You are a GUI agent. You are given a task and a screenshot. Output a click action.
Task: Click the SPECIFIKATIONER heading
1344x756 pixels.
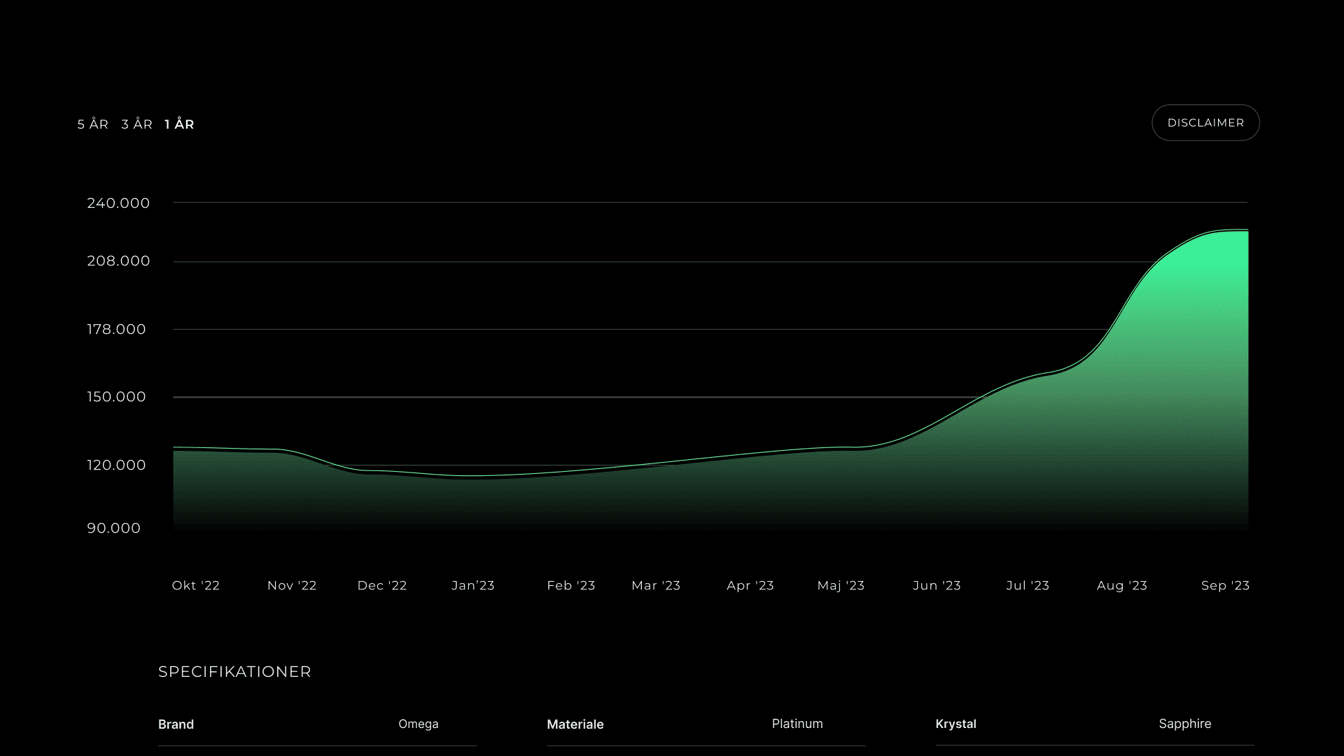coord(235,672)
